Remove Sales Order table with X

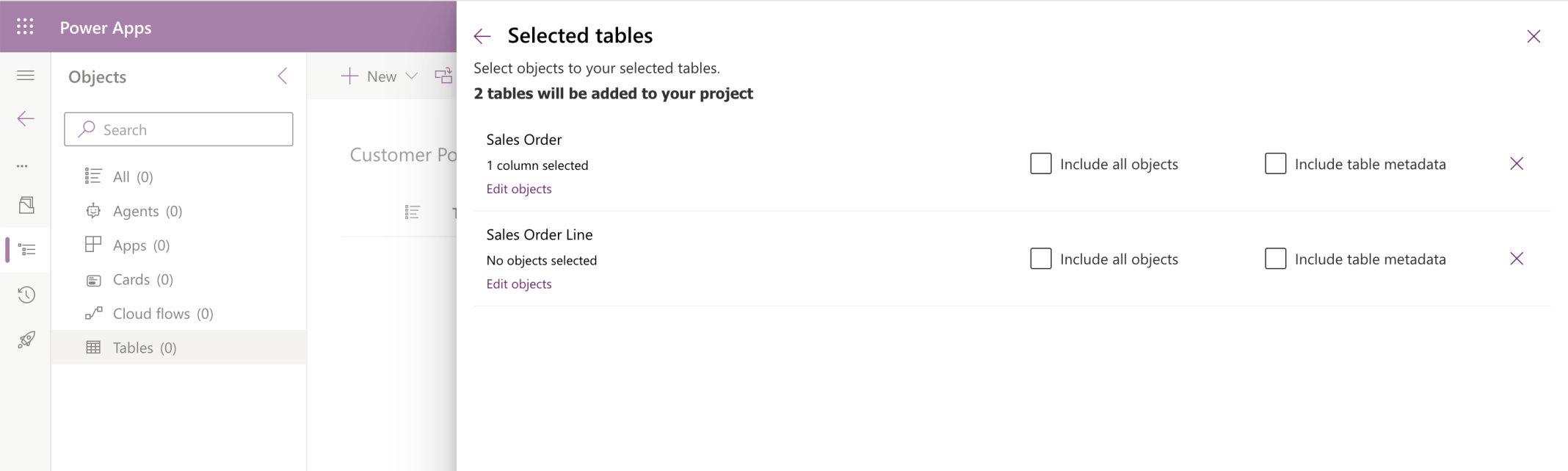coord(1517,164)
